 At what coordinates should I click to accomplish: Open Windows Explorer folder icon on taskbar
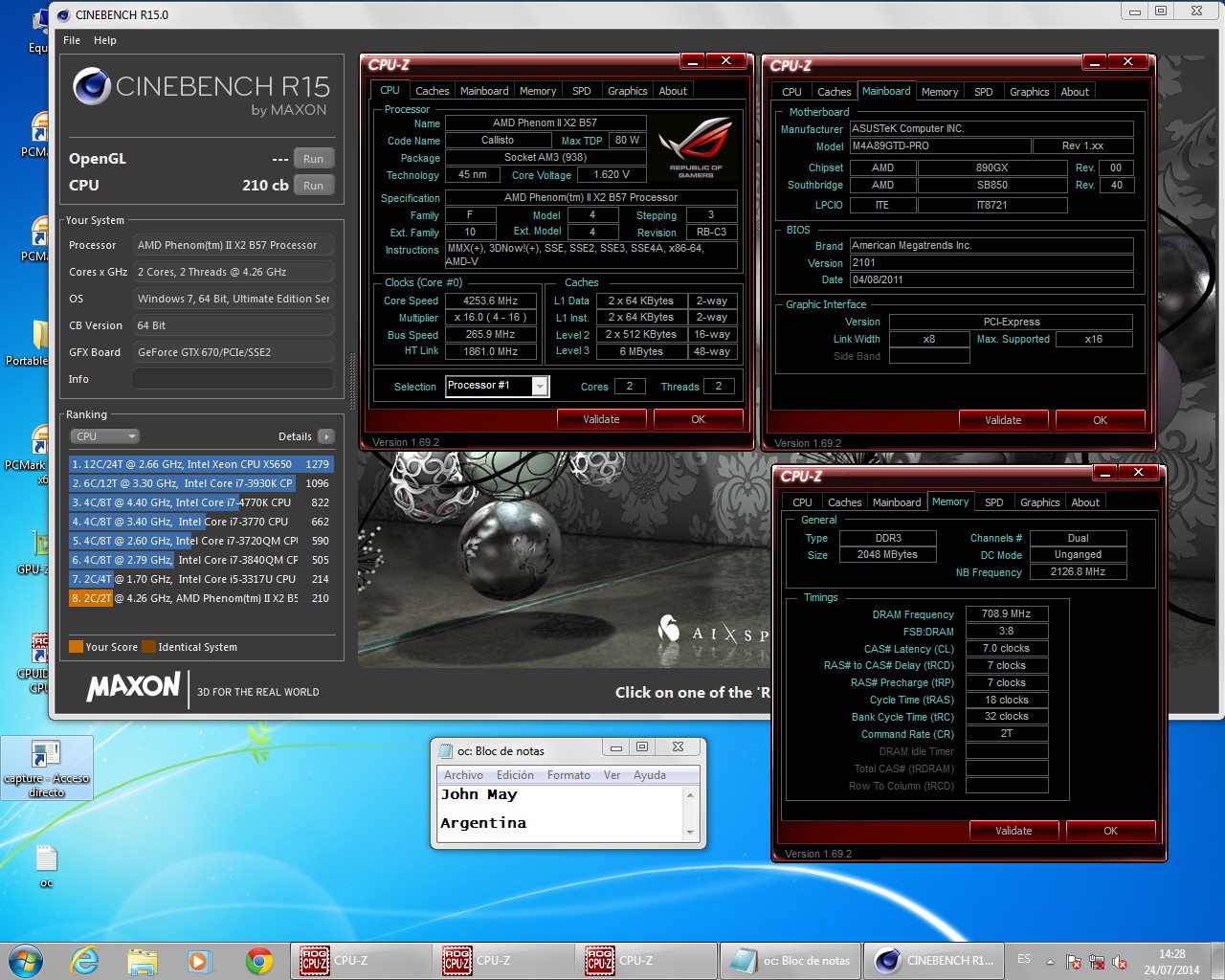click(x=143, y=961)
